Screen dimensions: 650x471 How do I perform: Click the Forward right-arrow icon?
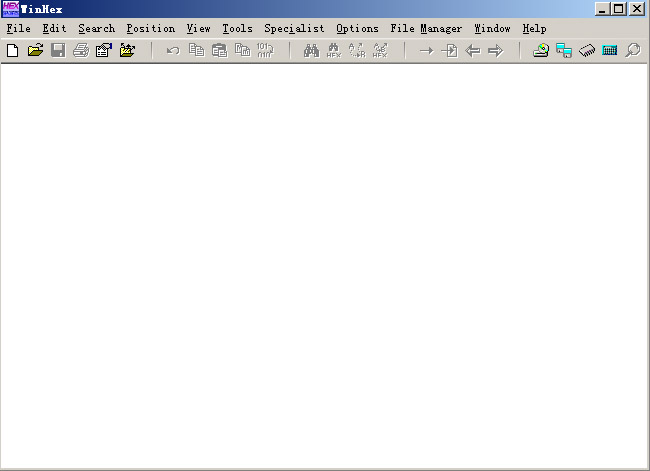[495, 51]
